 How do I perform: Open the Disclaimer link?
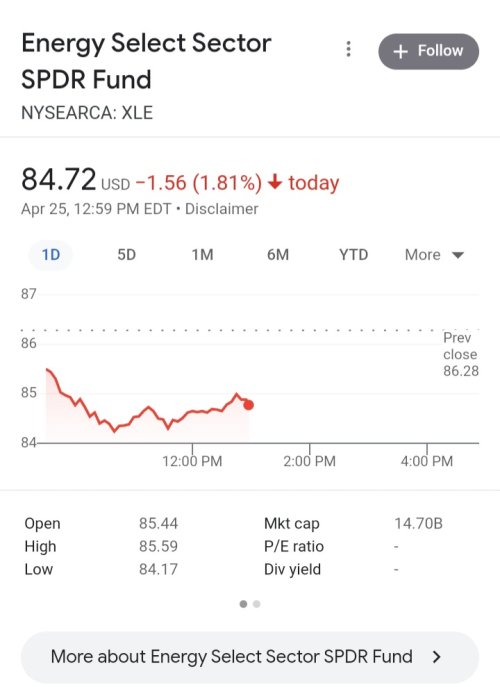[222, 209]
